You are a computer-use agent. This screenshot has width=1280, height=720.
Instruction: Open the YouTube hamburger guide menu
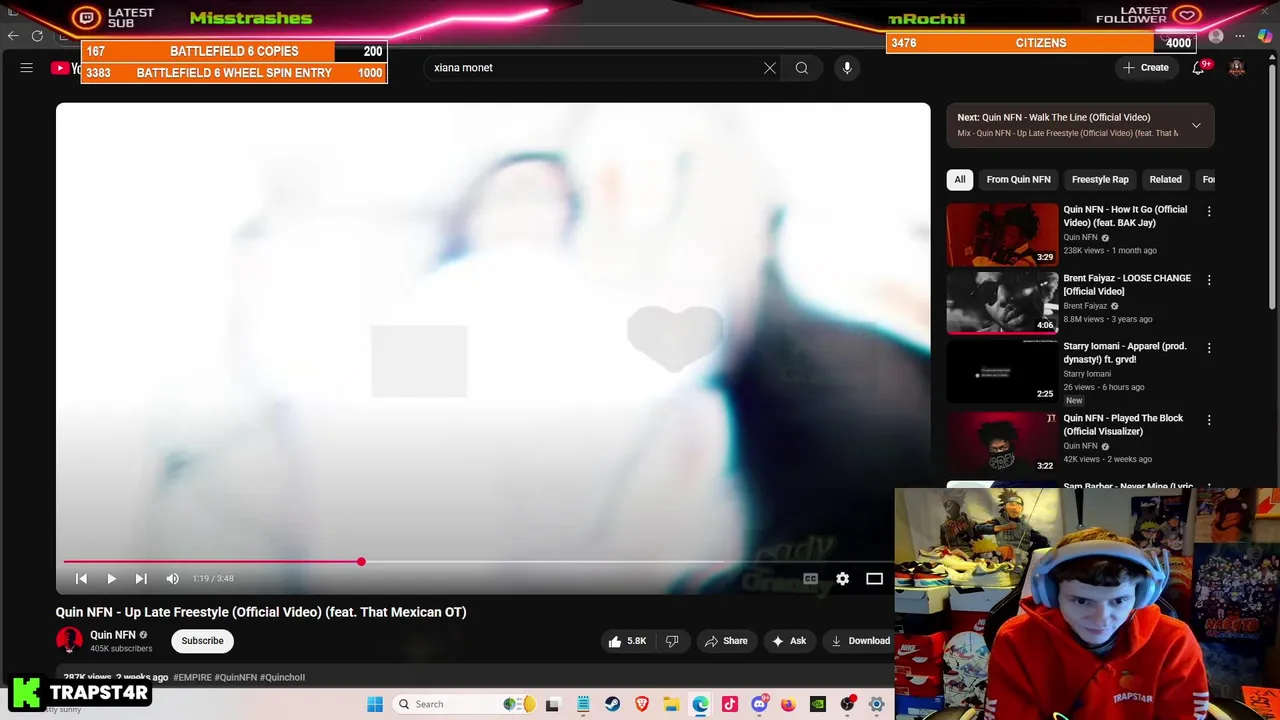[x=27, y=68]
